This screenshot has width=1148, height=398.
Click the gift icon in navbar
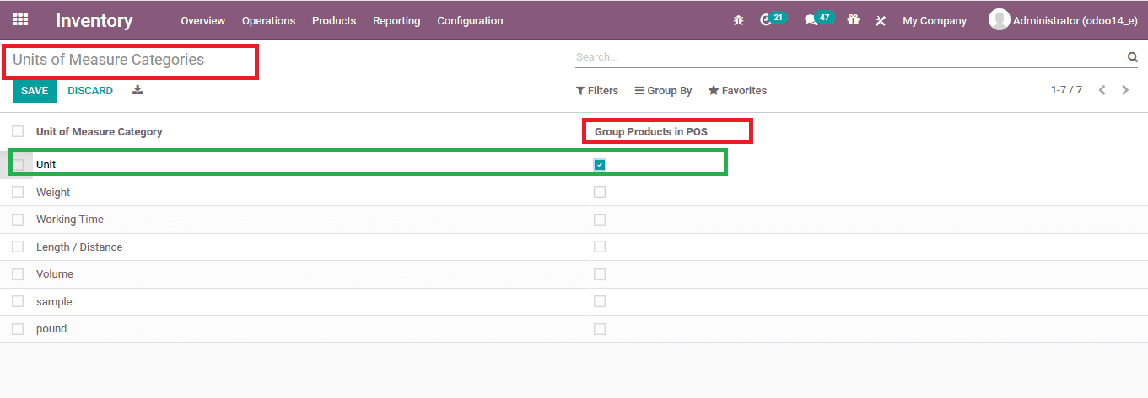[x=854, y=20]
